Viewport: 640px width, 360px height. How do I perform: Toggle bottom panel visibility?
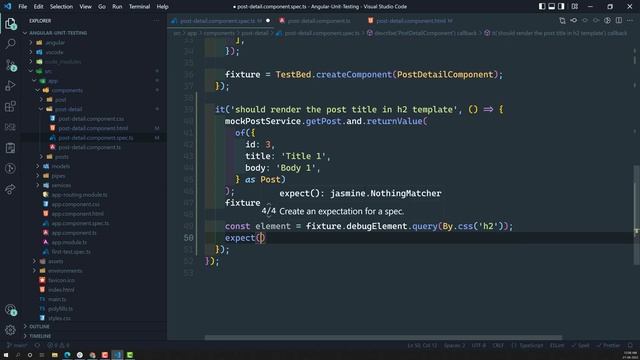tap(551, 7)
